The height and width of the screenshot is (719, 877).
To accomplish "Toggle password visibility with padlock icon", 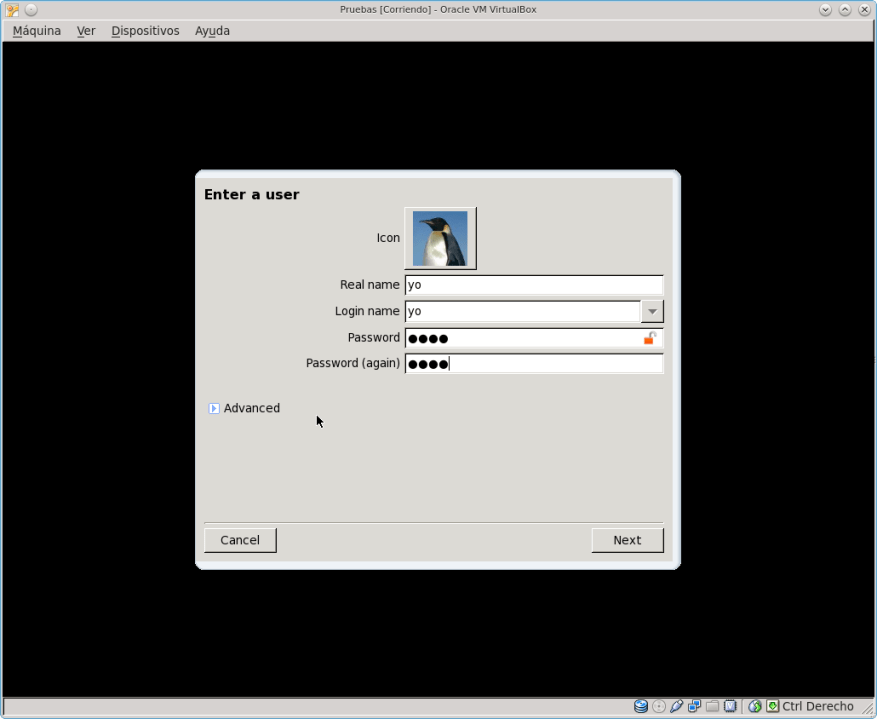I will [x=650, y=338].
